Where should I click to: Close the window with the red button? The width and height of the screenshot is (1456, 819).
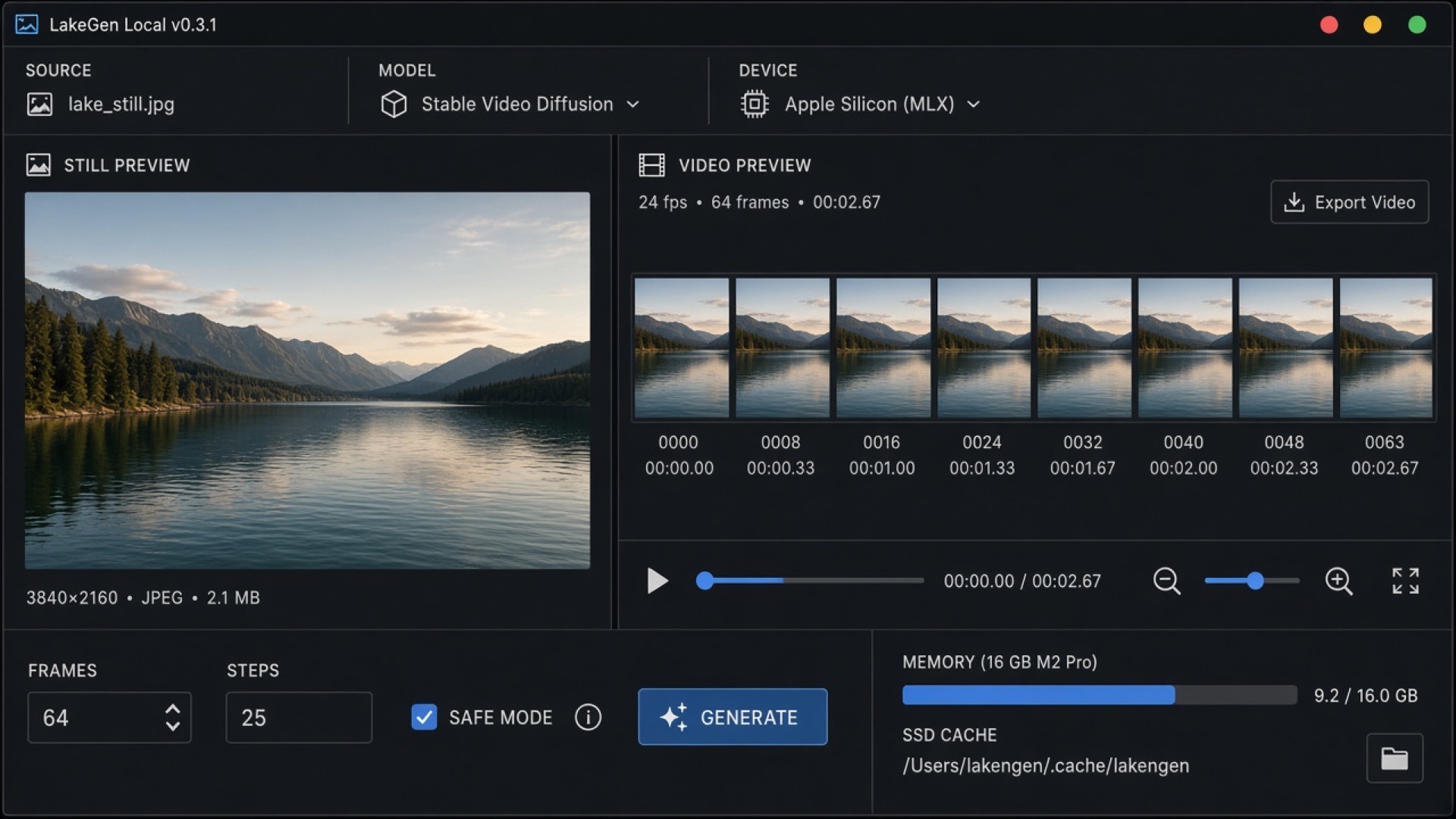point(1329,24)
